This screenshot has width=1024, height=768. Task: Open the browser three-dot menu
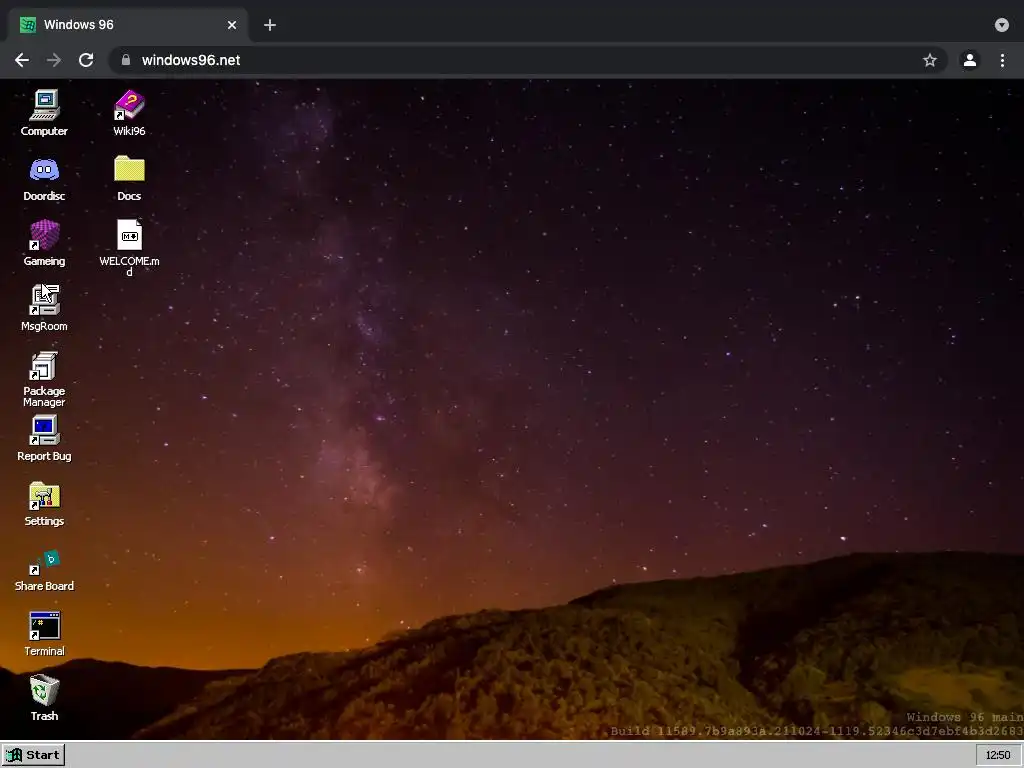1002,60
